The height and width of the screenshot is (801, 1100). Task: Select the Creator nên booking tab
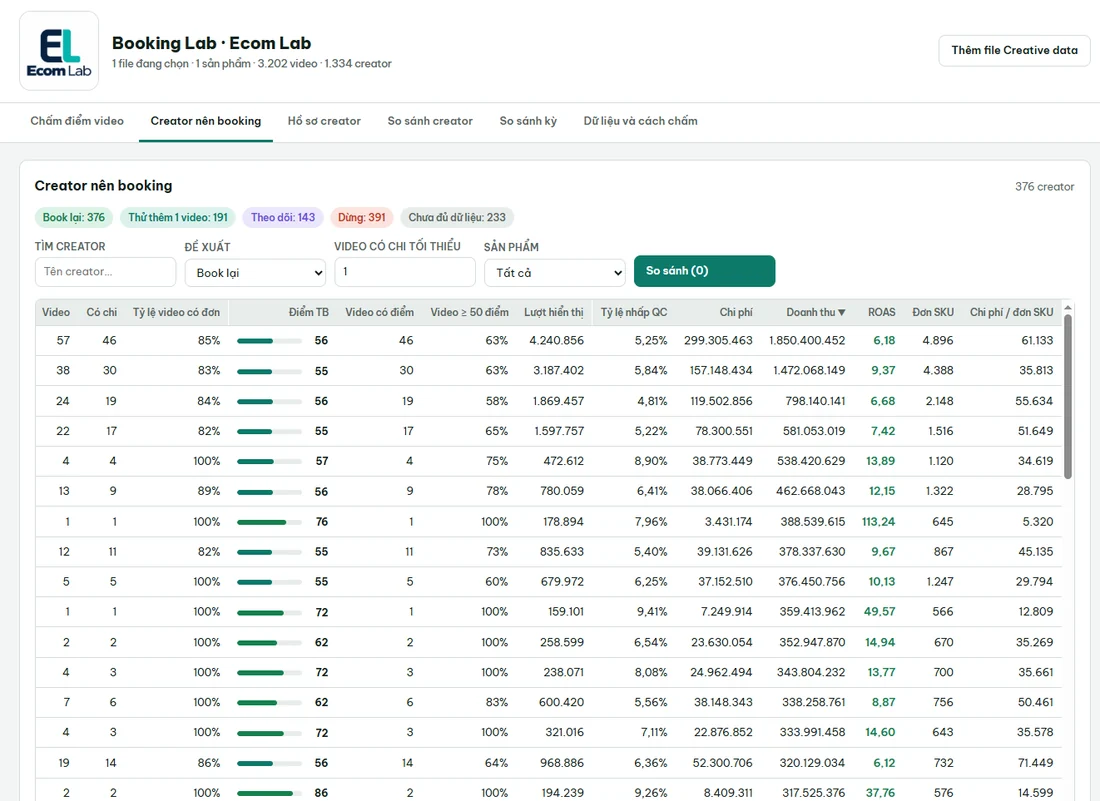pos(206,121)
